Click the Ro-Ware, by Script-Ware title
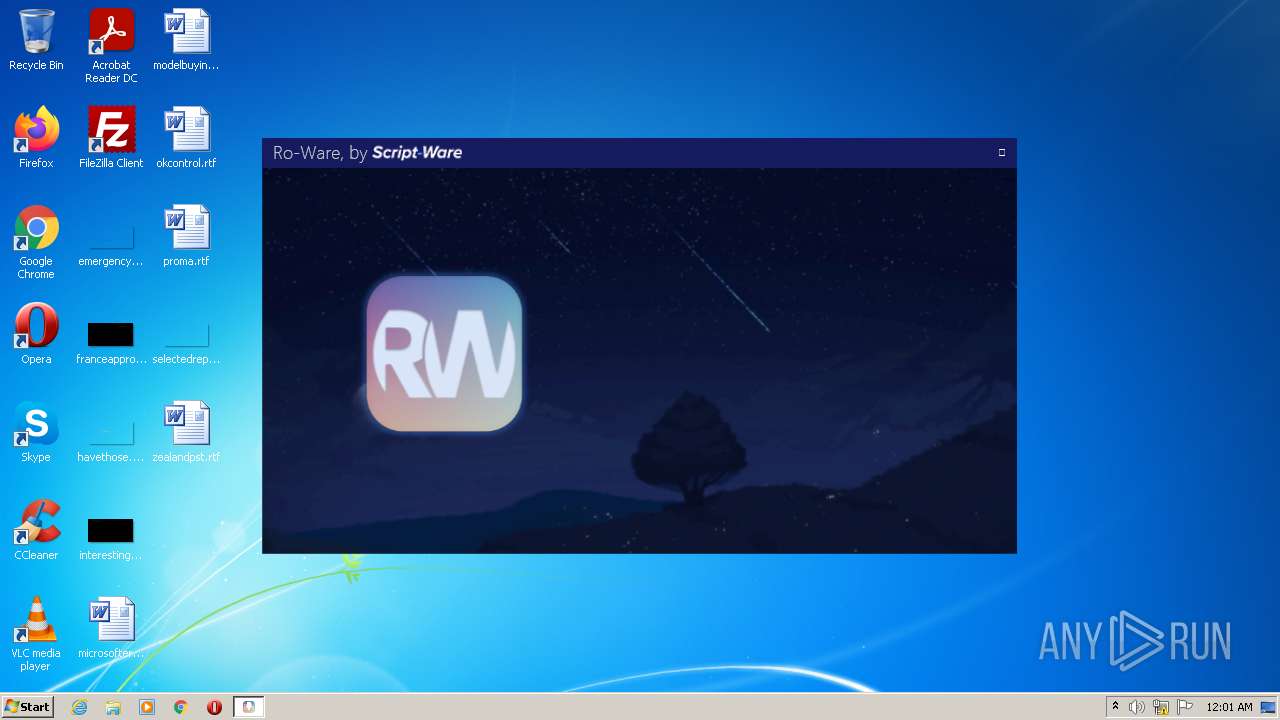 pyautogui.click(x=367, y=153)
